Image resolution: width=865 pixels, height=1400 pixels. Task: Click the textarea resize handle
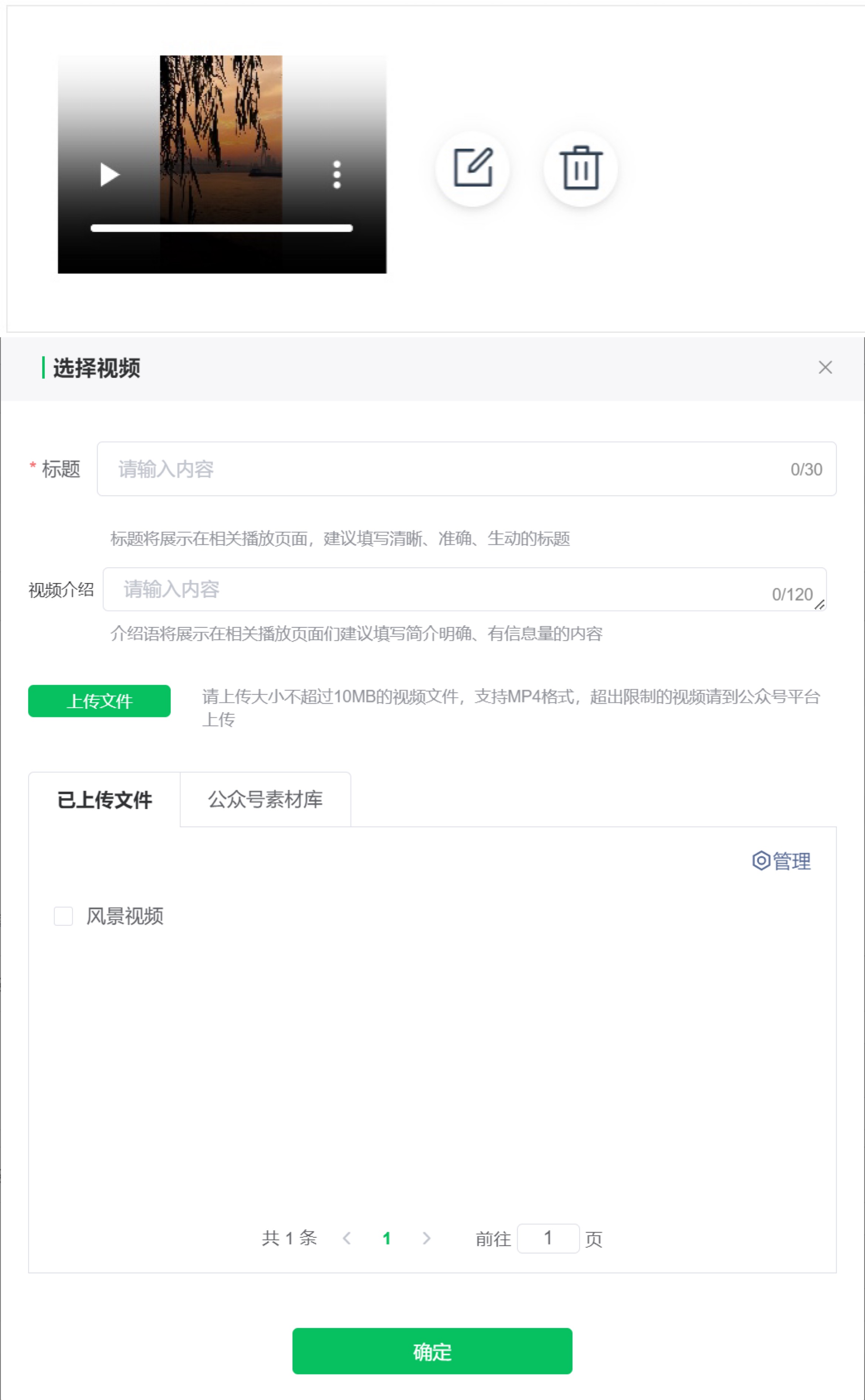[x=820, y=605]
